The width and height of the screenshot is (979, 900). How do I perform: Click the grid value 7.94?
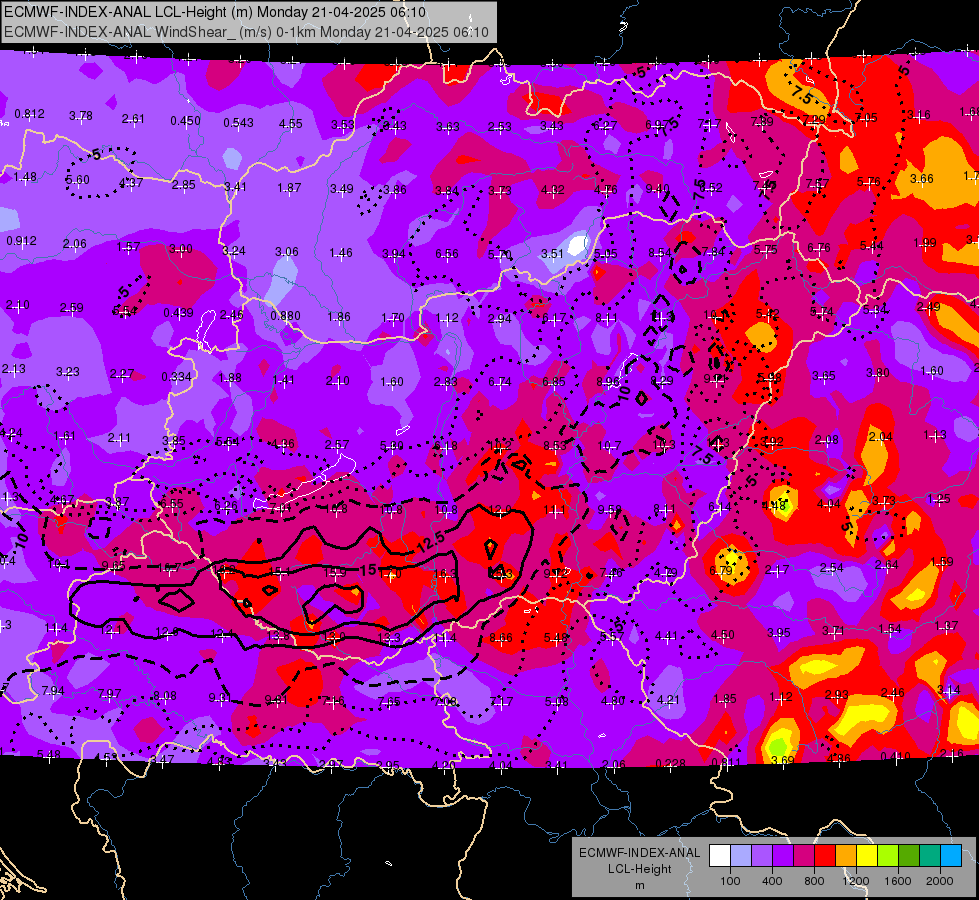coord(53,691)
